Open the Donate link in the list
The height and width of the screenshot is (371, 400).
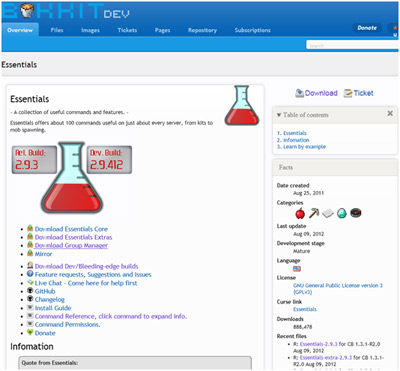[x=45, y=333]
